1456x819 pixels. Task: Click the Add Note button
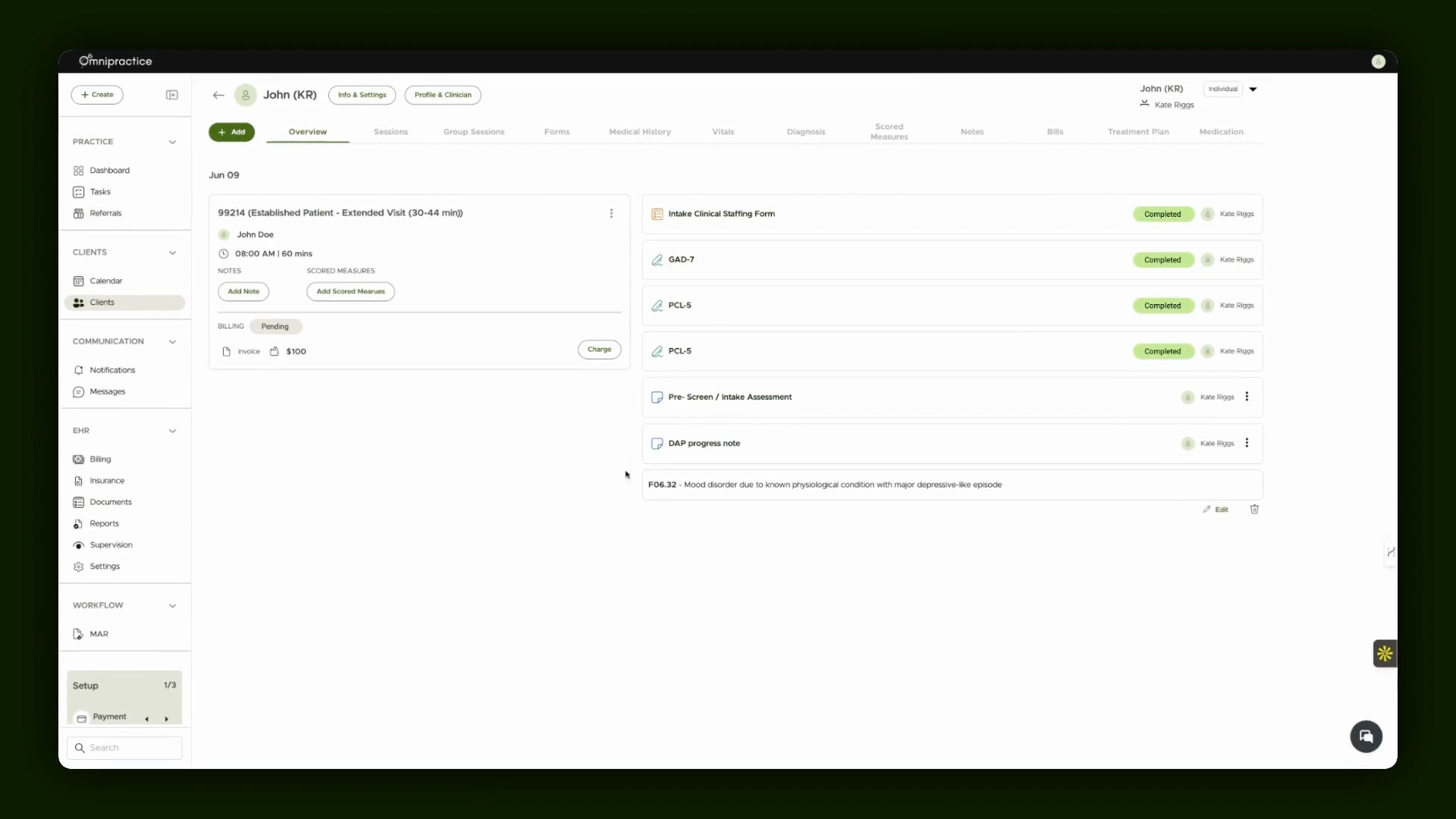click(x=243, y=291)
